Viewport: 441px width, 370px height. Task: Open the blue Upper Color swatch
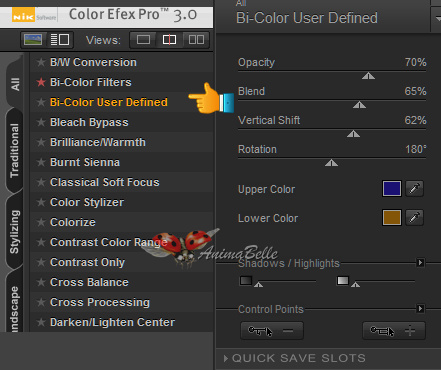pos(392,189)
